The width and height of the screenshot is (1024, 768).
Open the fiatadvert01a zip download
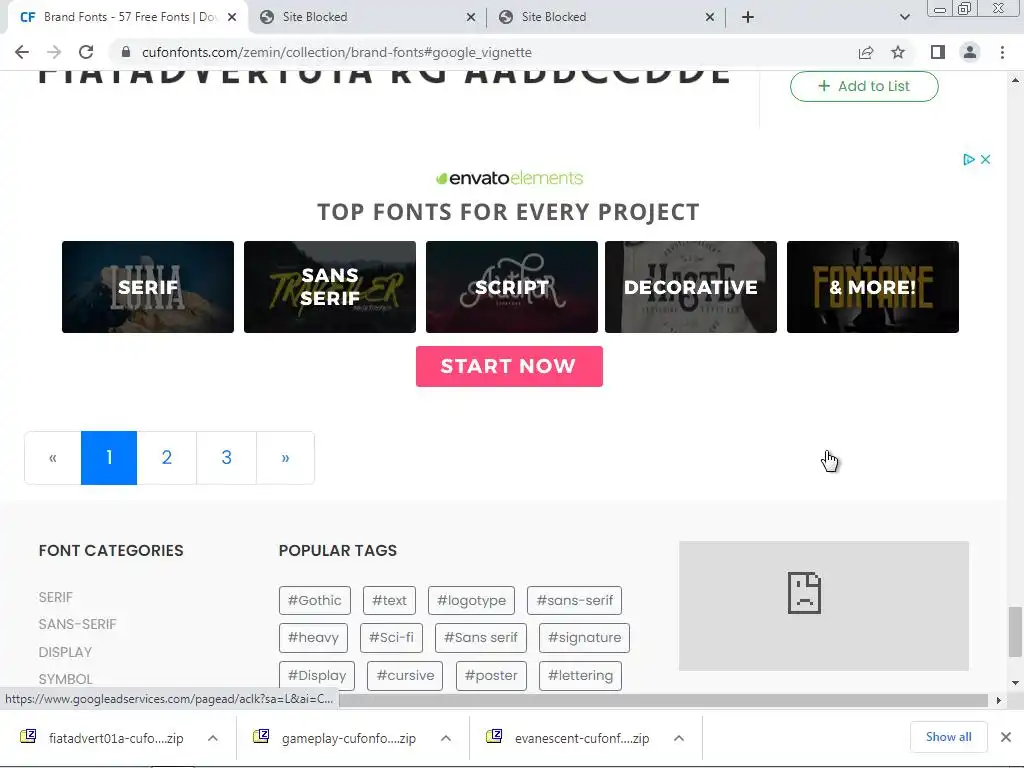point(103,738)
